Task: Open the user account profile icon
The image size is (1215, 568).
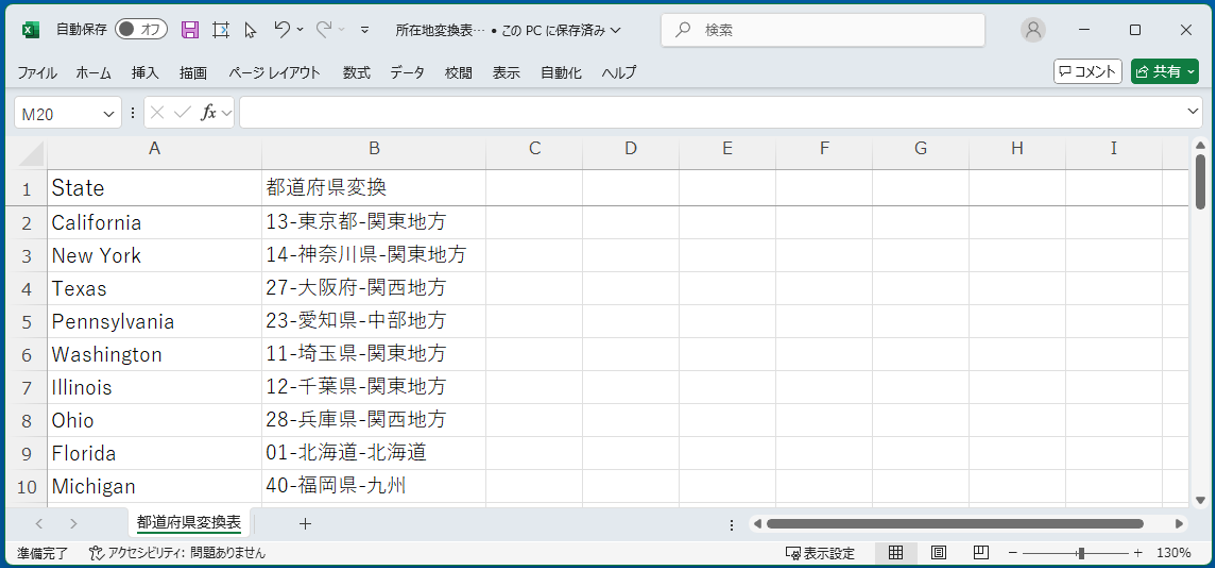Action: pos(1033,30)
